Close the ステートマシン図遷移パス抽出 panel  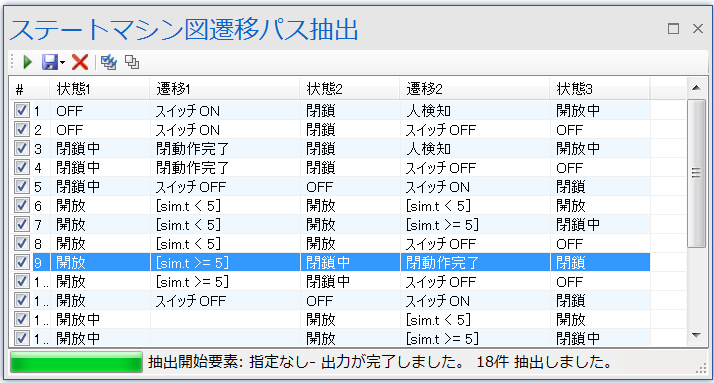pyautogui.click(x=698, y=29)
